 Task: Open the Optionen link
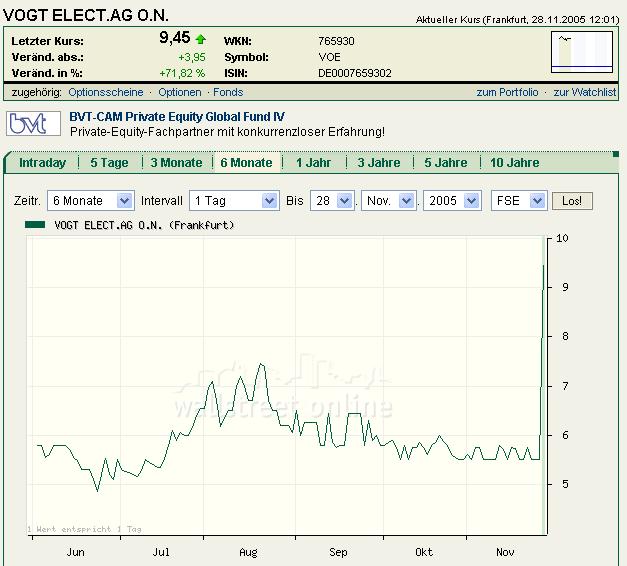click(x=180, y=92)
